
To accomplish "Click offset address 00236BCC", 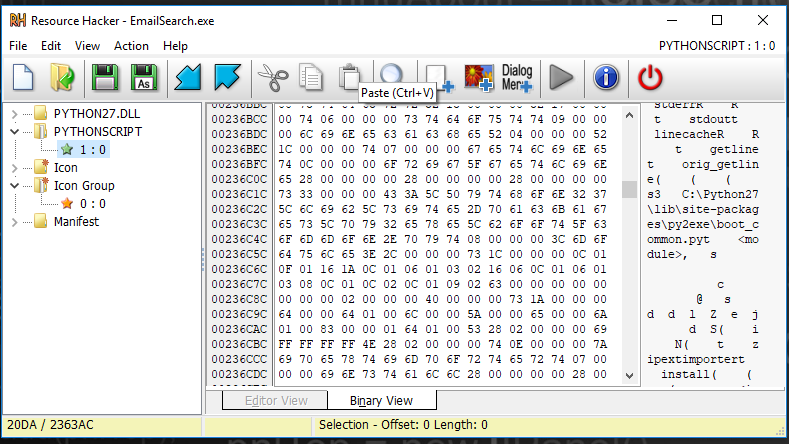I will pos(239,119).
